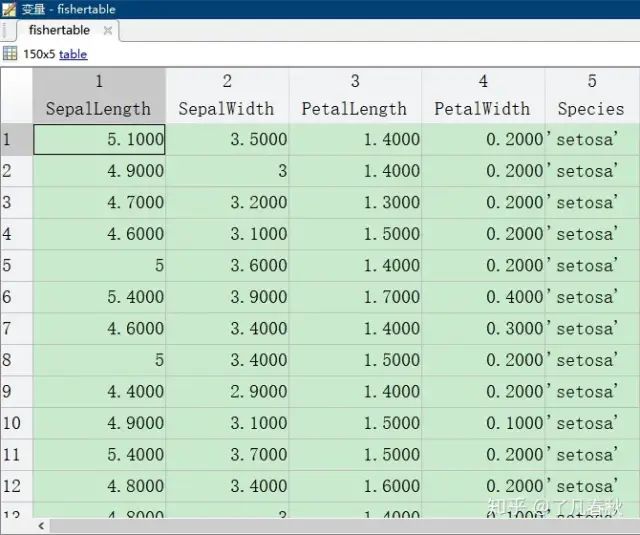Select row header 7
Viewport: 640px width, 535px height.
point(16,329)
